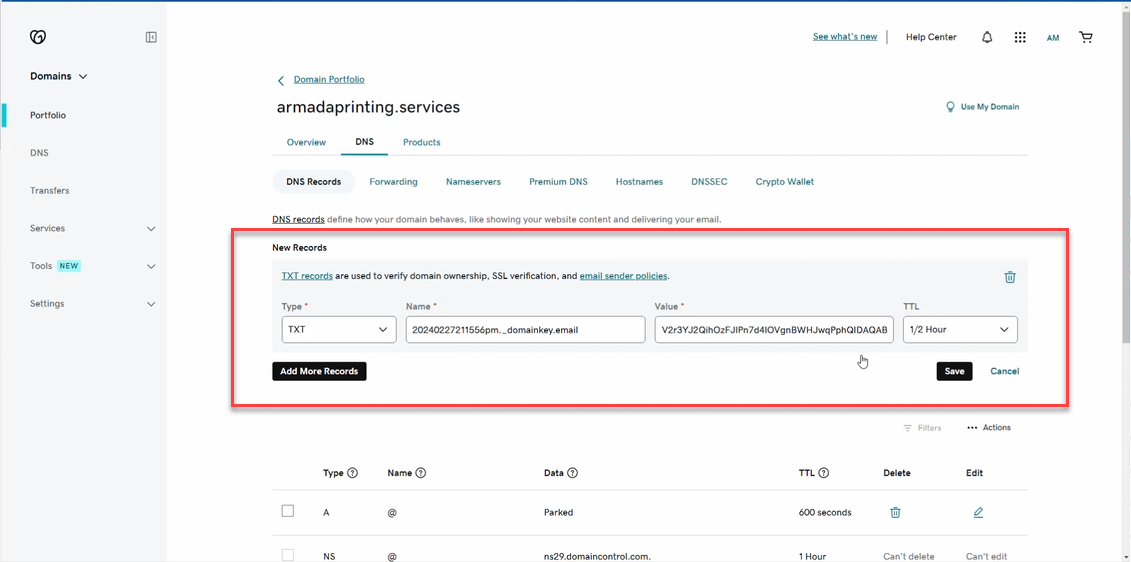Switch to the DNSSEC sub-tab

(x=709, y=182)
